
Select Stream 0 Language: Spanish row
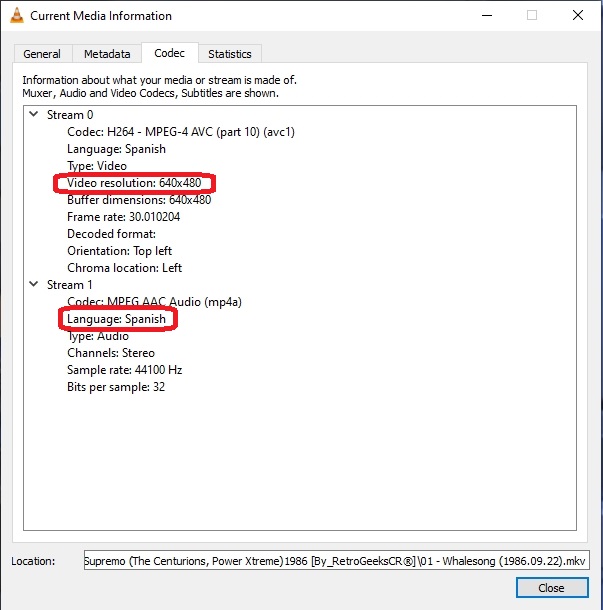pyautogui.click(x=116, y=149)
